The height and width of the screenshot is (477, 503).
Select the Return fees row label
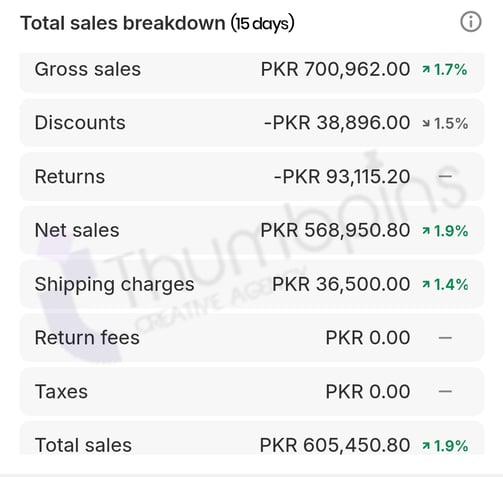click(87, 337)
